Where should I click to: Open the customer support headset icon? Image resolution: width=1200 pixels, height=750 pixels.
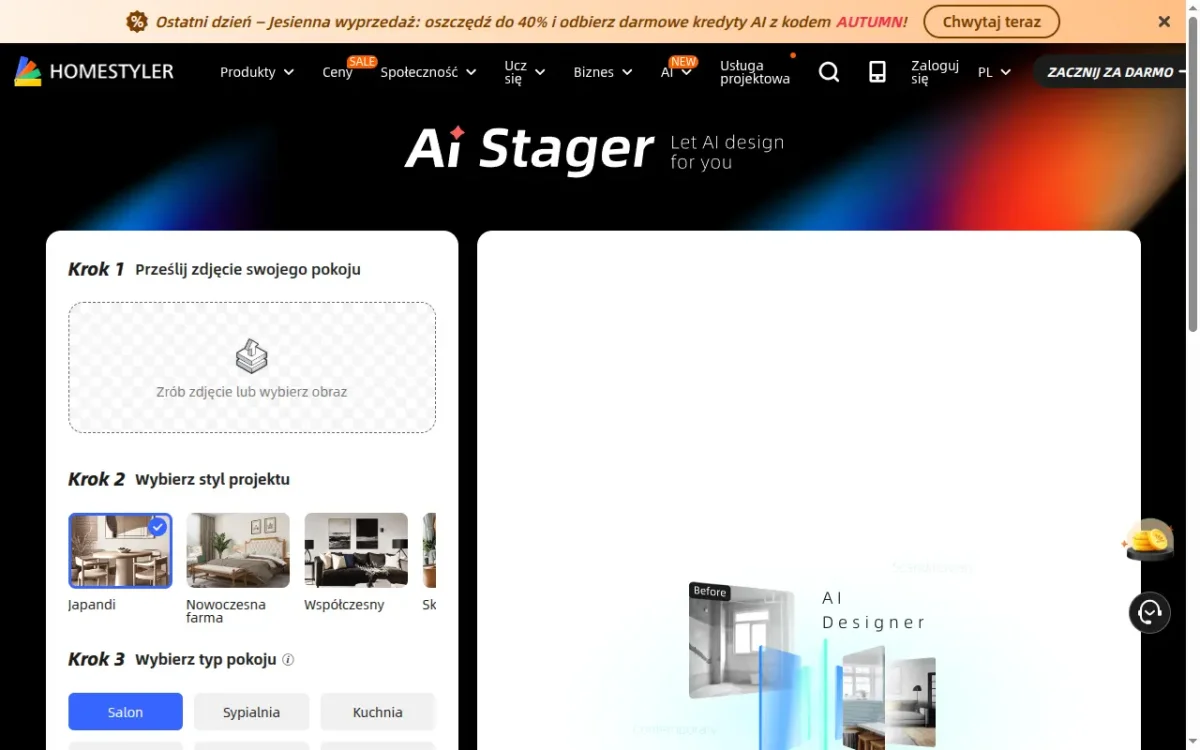[x=1150, y=612]
